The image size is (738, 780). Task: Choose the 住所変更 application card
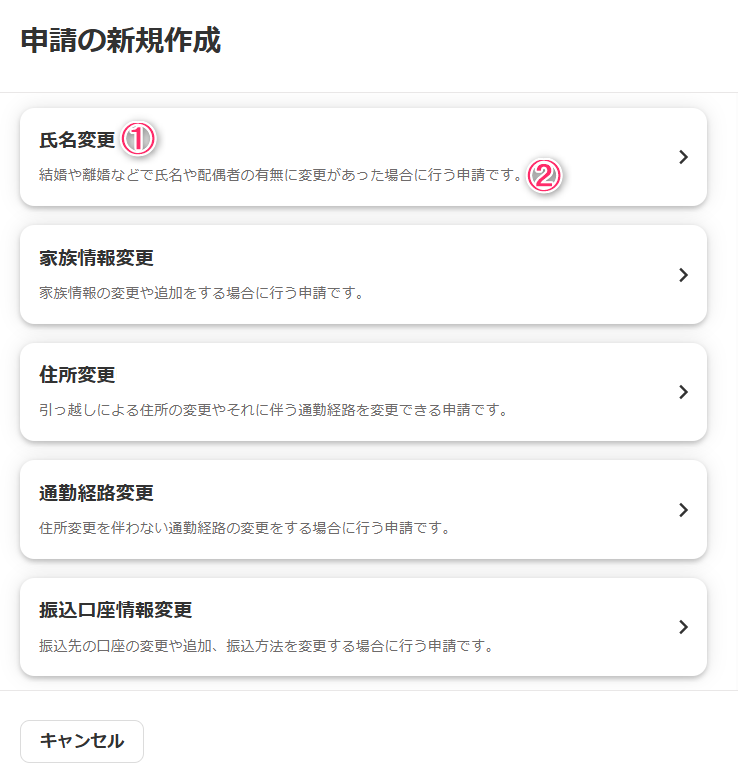coord(364,392)
